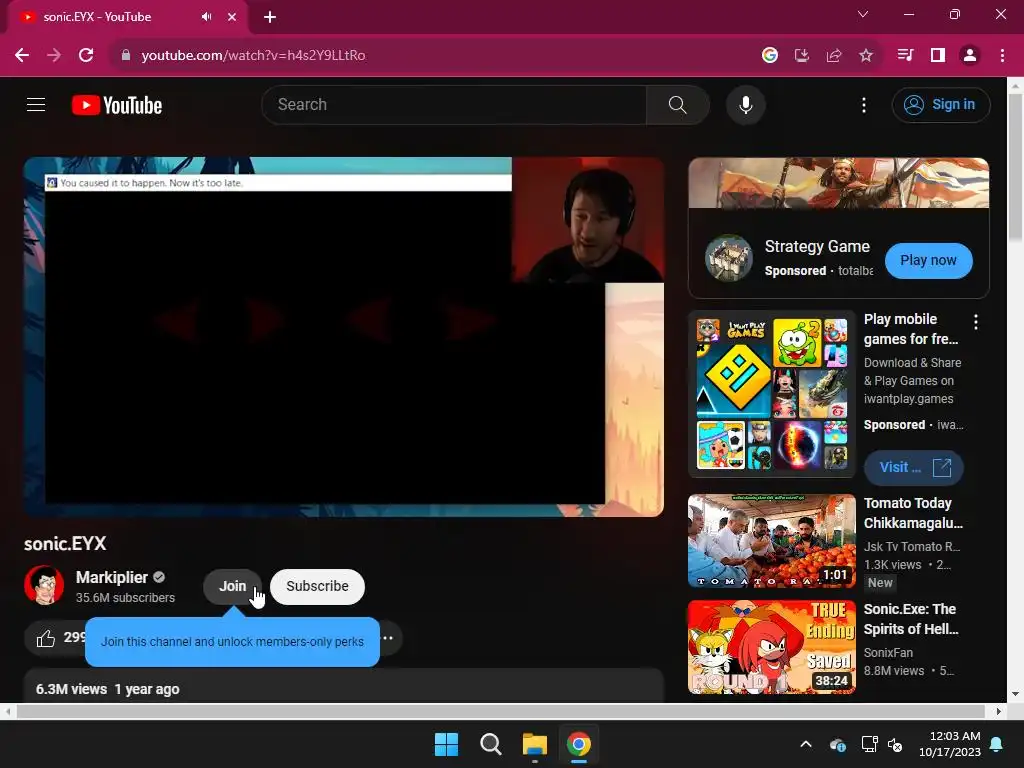Open SonixFan channel name

(x=888, y=652)
